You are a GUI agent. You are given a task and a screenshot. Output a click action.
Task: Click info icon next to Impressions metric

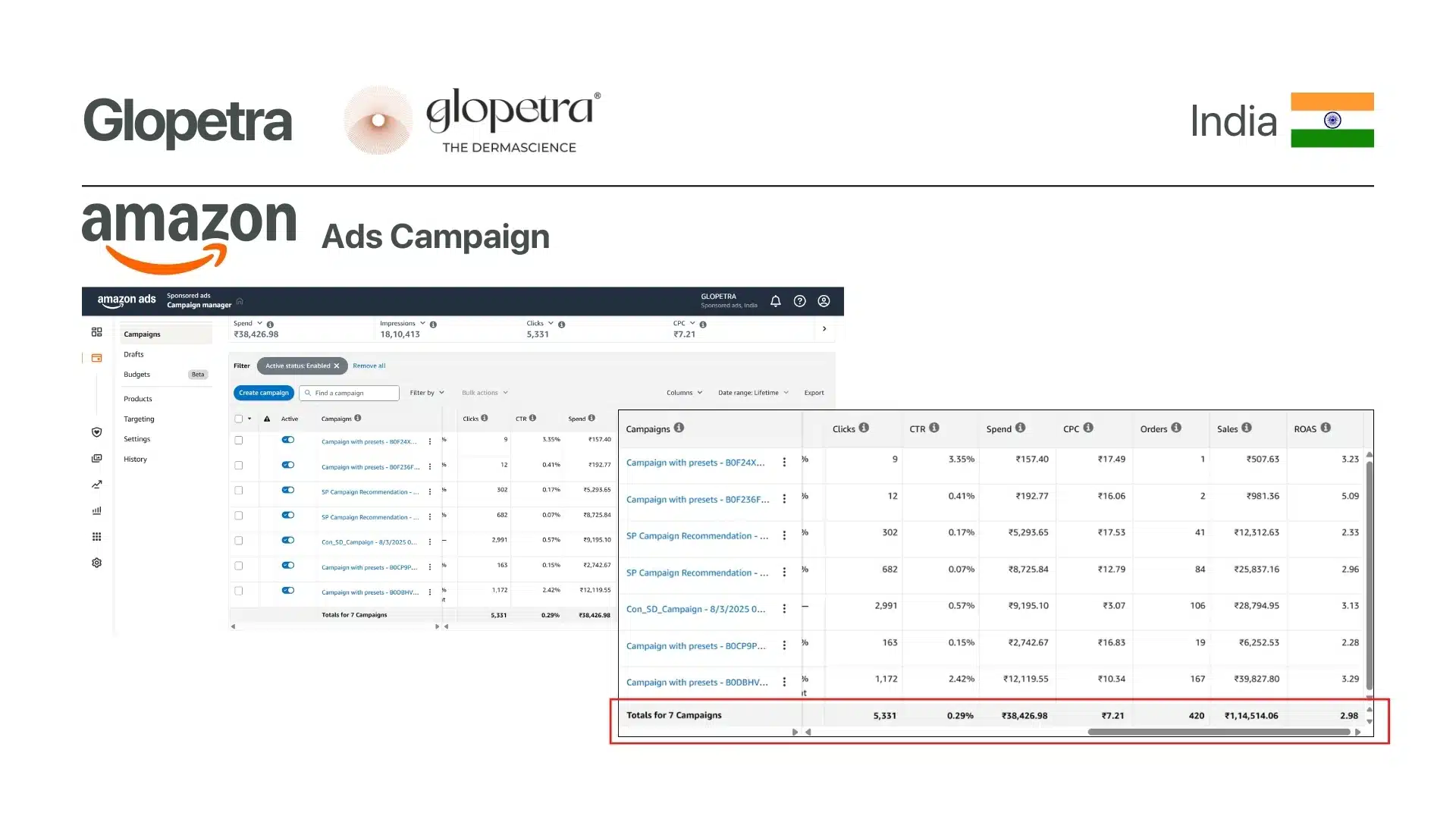pyautogui.click(x=433, y=324)
